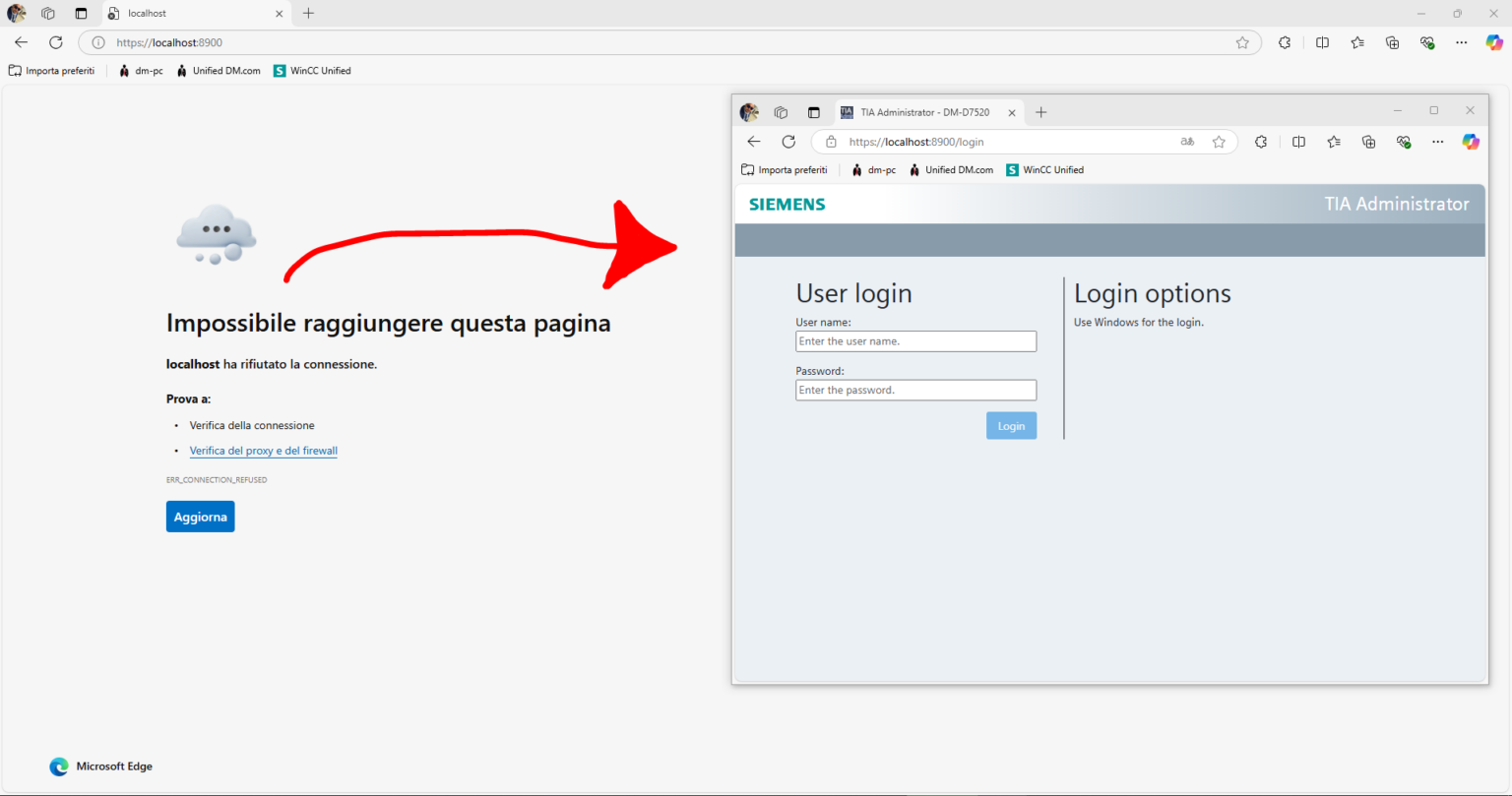Open Favorites list in TIA Administrator window
This screenshot has width=1512, height=796.
(1334, 142)
